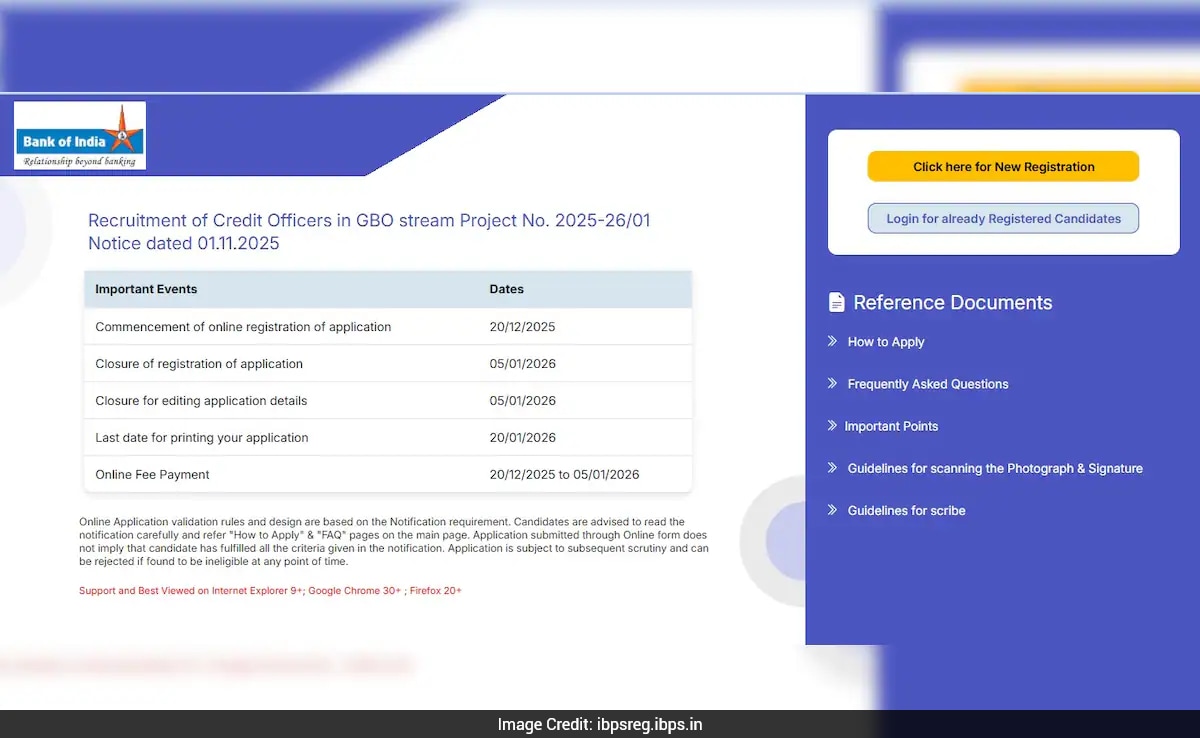1200x738 pixels.
Task: Select the Online Fee Payment date range
Action: 564,475
